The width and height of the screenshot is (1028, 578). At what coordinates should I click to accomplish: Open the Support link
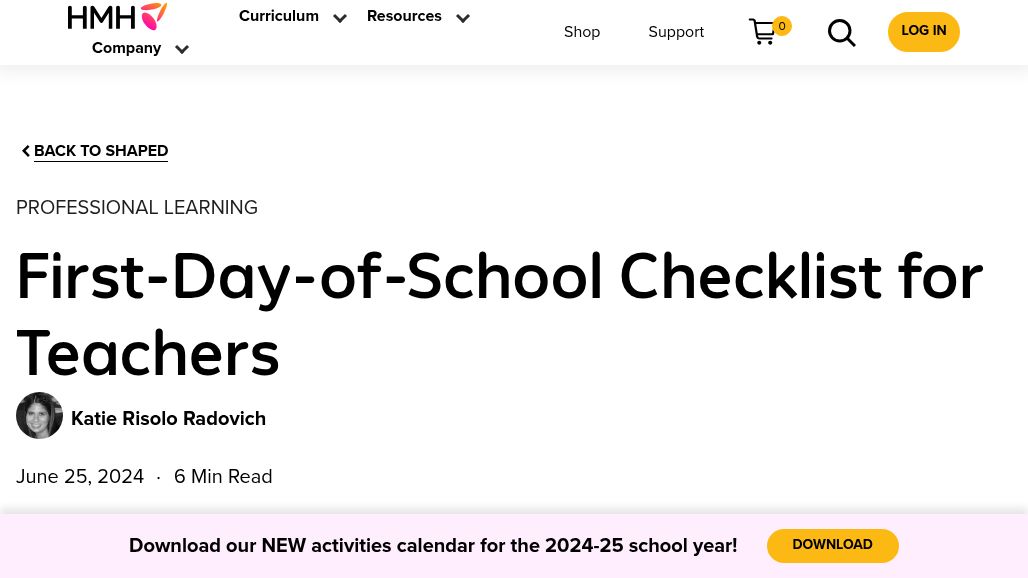coord(676,33)
